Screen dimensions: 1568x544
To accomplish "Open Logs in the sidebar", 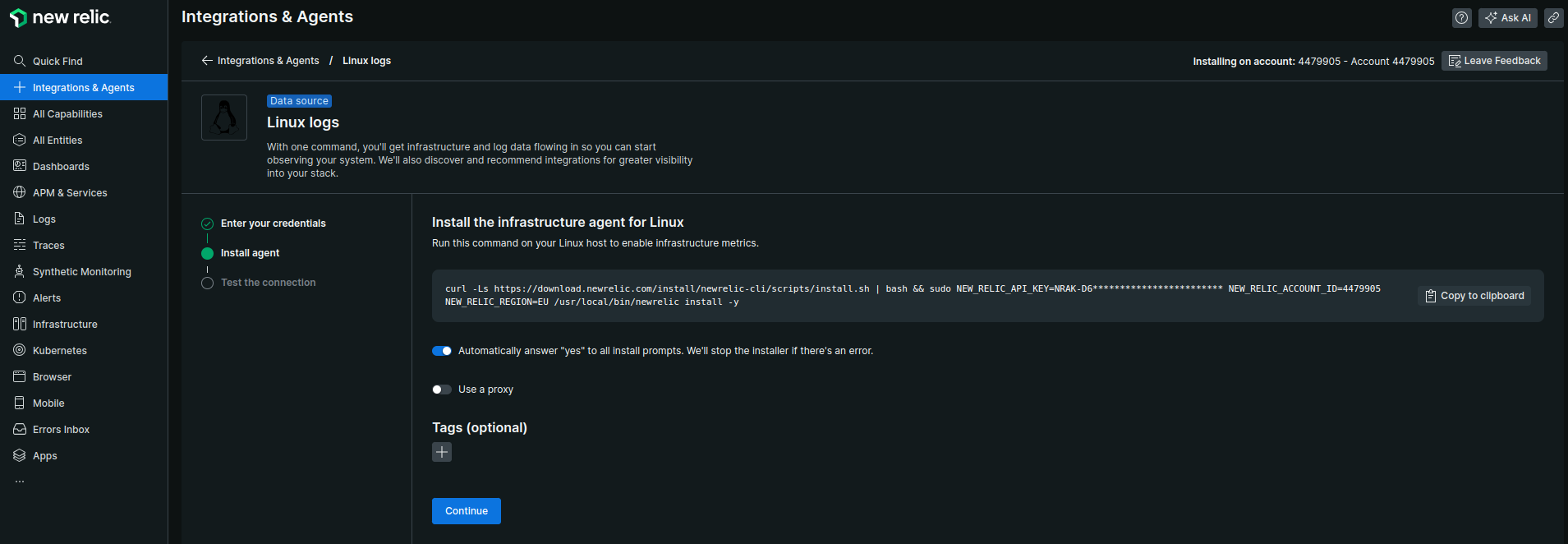I will coord(84,219).
